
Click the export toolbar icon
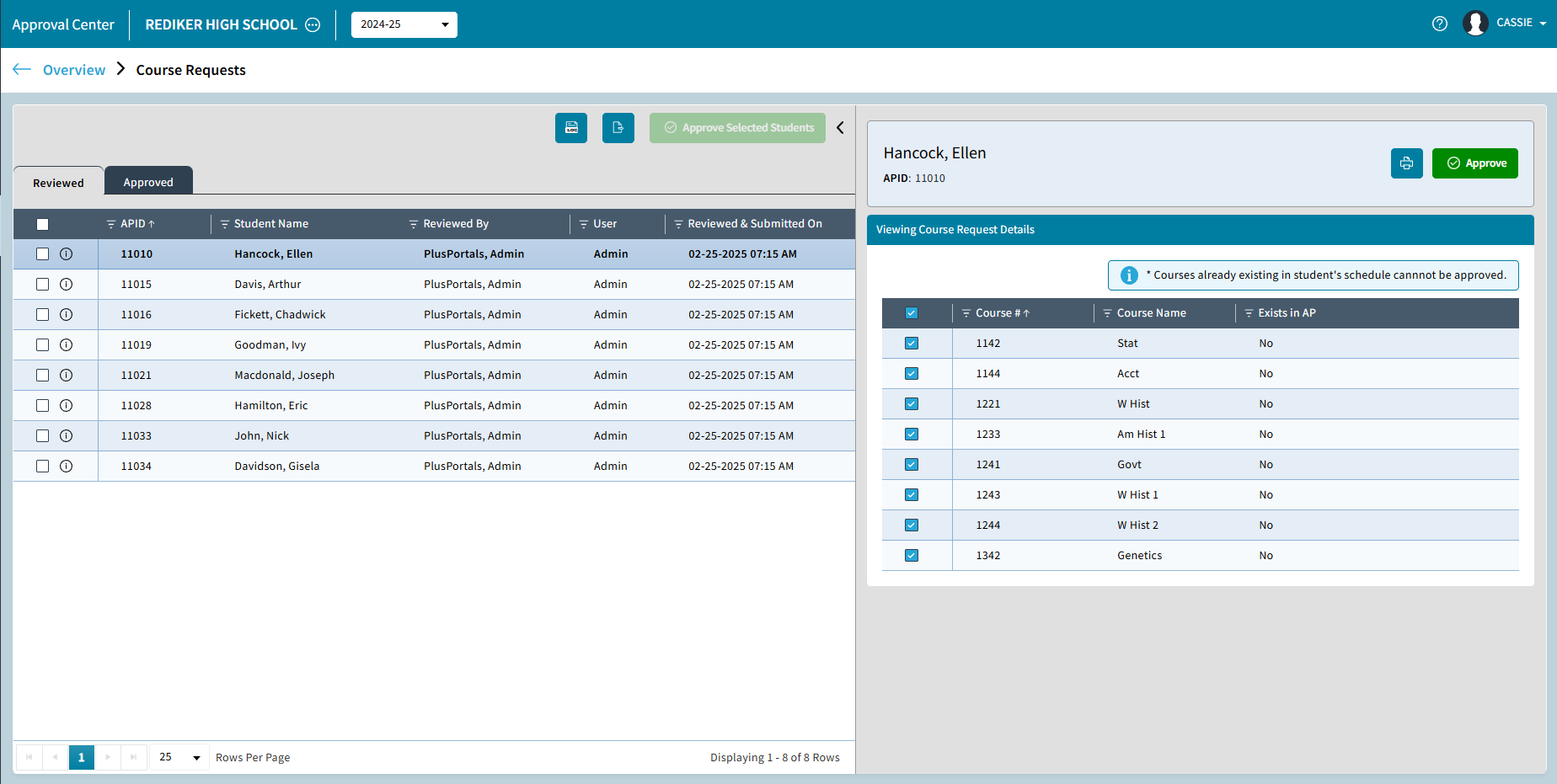618,127
